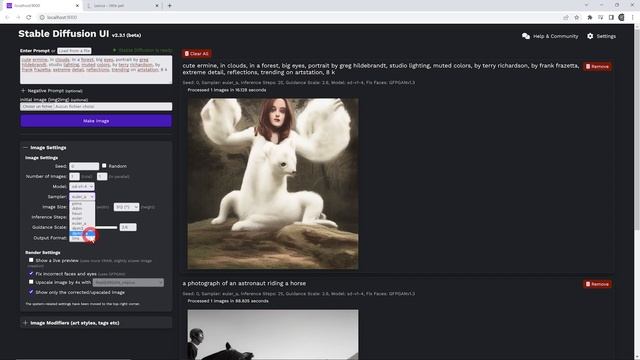Open the media control icon in the browser toolbar
640x360 pixels.
click(600, 18)
